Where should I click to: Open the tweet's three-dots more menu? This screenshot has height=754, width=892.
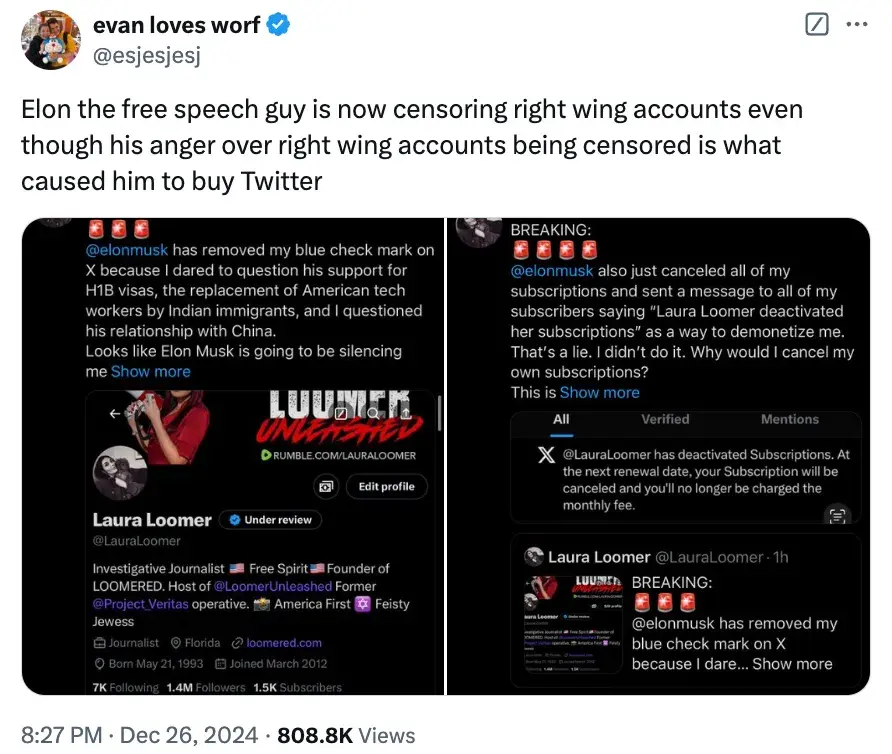(857, 25)
